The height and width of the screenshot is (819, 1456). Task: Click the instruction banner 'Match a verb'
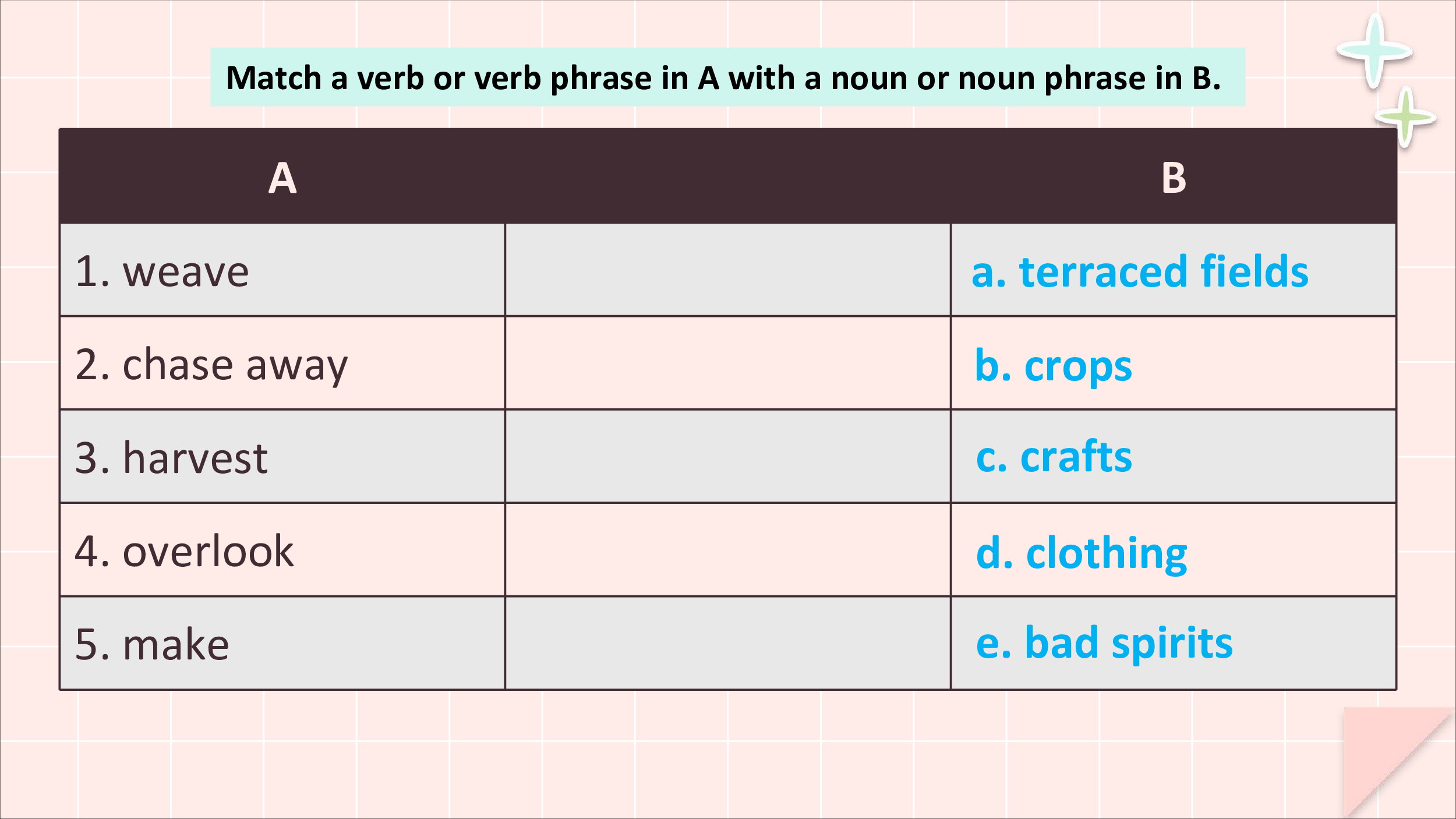pyautogui.click(x=728, y=77)
